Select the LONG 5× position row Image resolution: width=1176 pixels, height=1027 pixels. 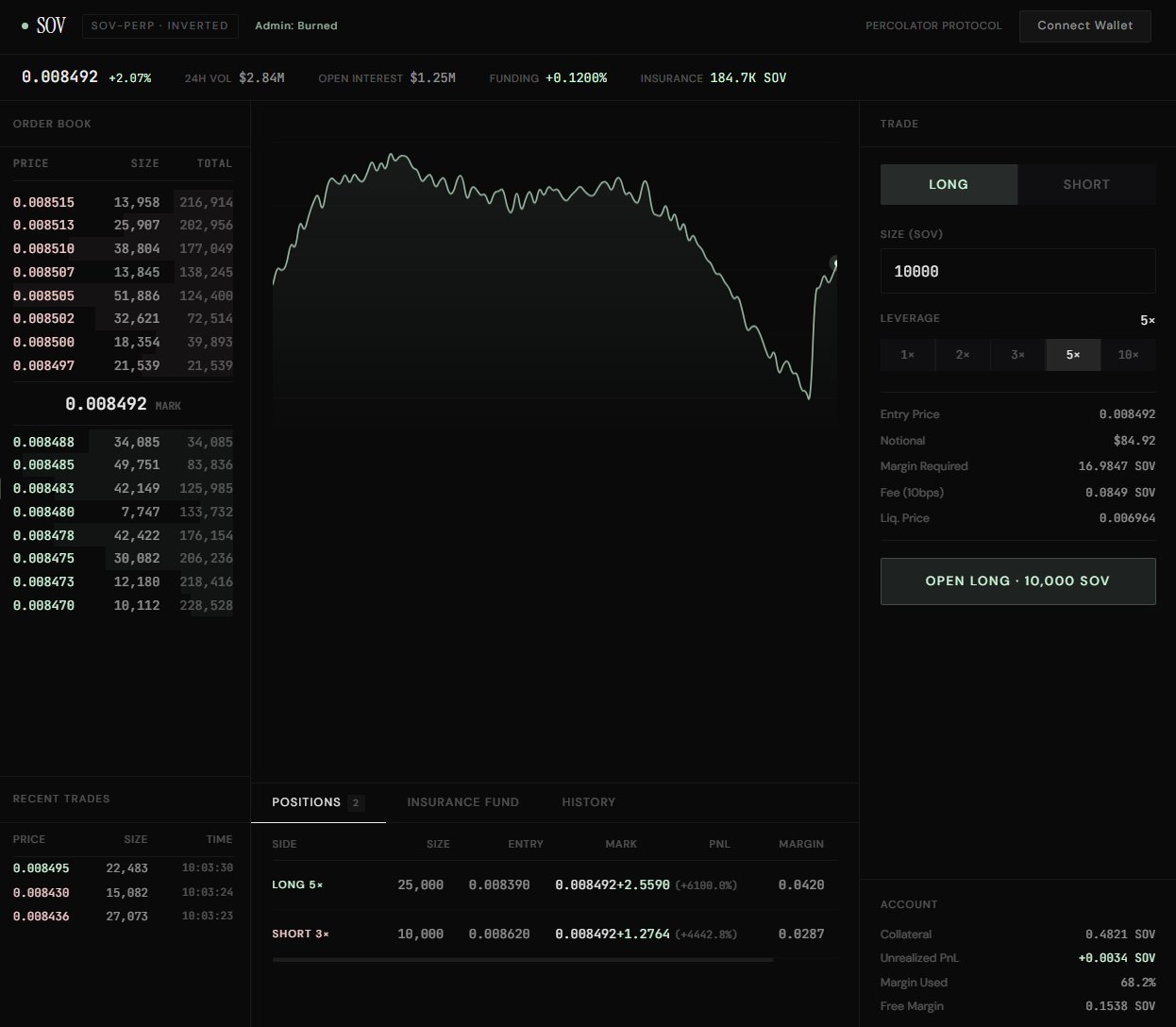coord(547,885)
